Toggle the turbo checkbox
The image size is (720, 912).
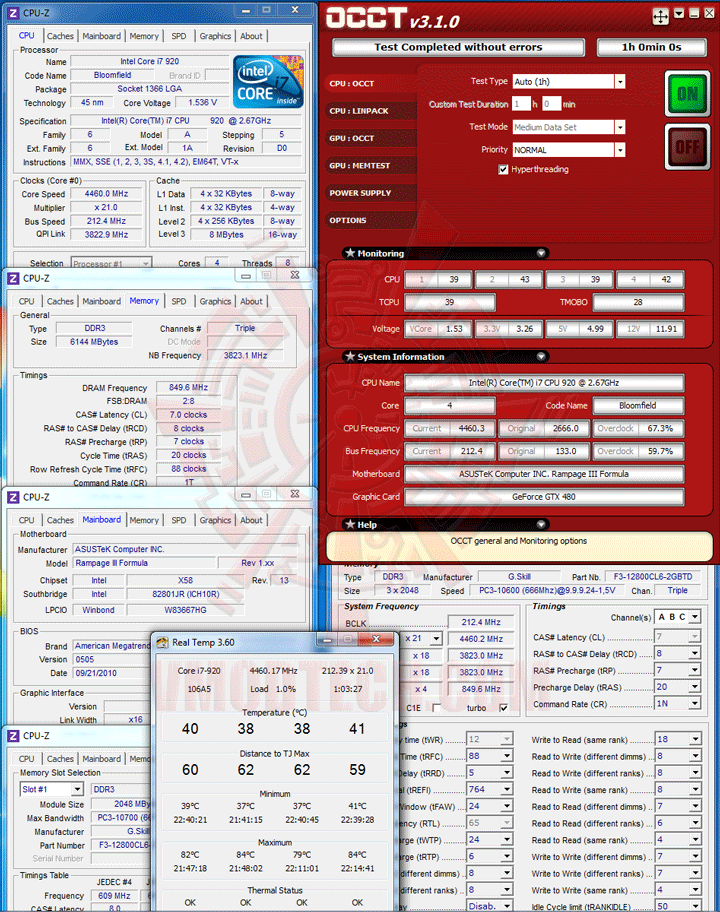pyautogui.click(x=504, y=707)
